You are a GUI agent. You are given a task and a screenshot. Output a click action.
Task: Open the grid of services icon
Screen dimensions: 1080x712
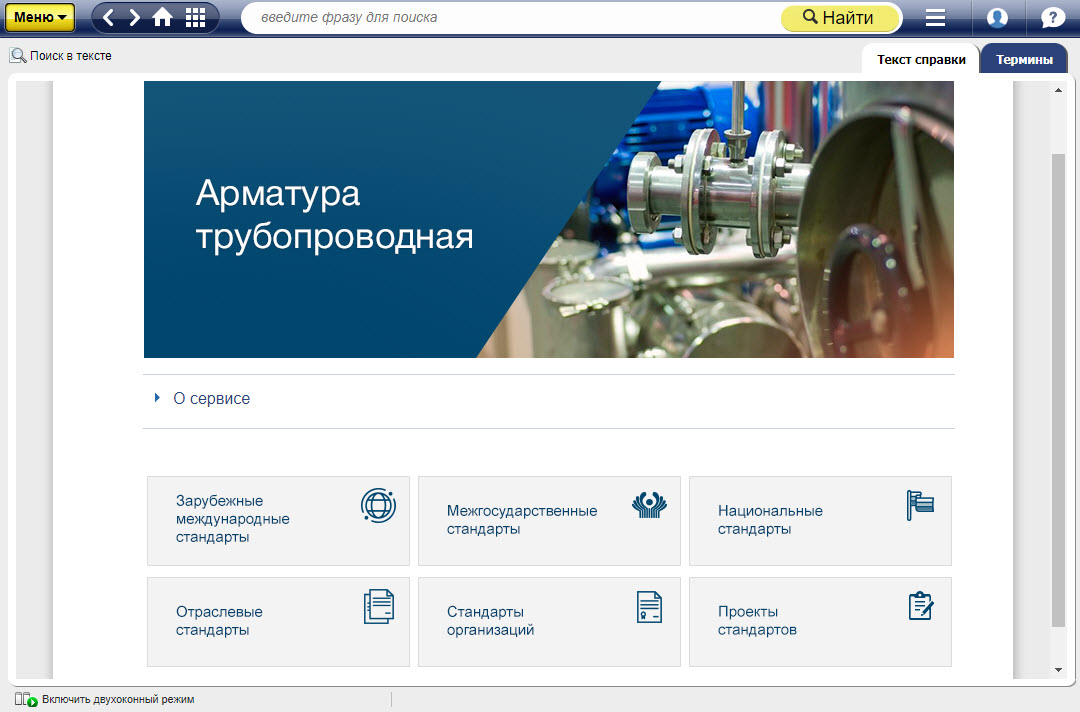(x=196, y=17)
